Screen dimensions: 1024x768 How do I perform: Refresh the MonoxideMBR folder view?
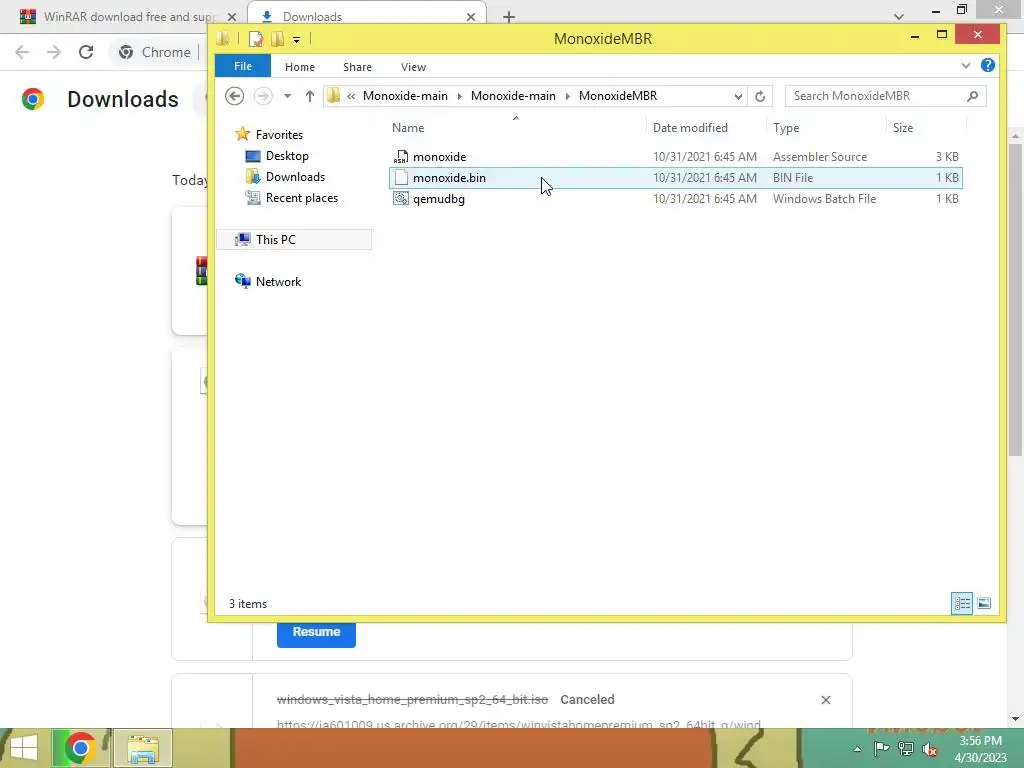pyautogui.click(x=760, y=97)
